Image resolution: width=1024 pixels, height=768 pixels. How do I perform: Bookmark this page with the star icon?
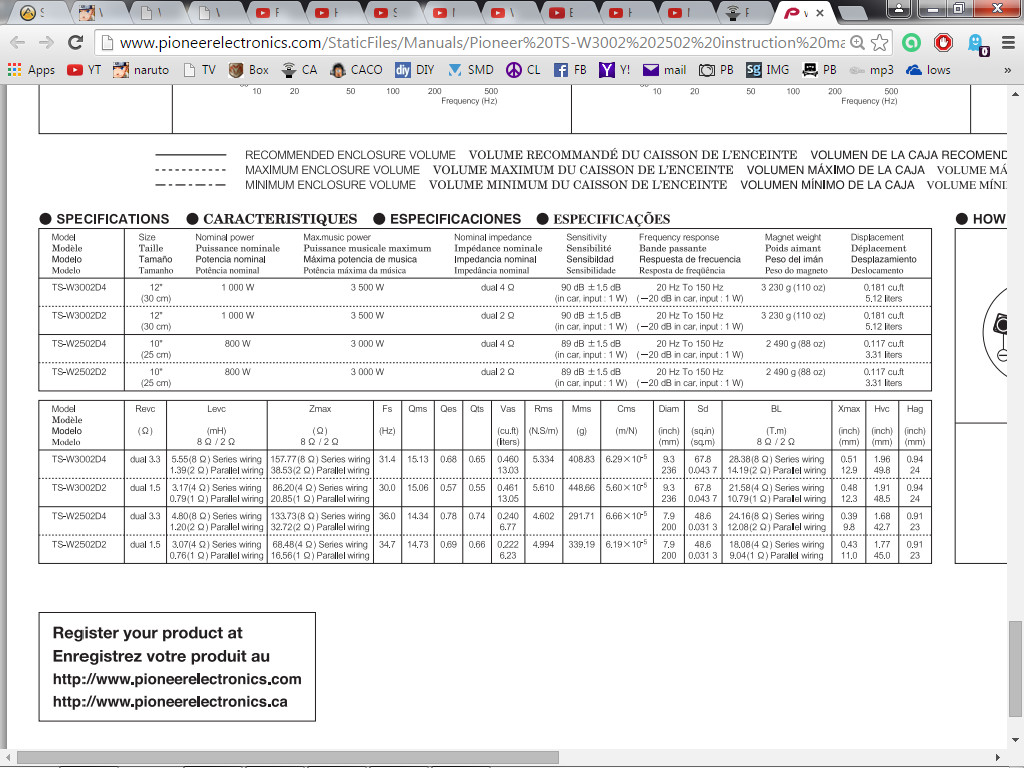click(879, 43)
